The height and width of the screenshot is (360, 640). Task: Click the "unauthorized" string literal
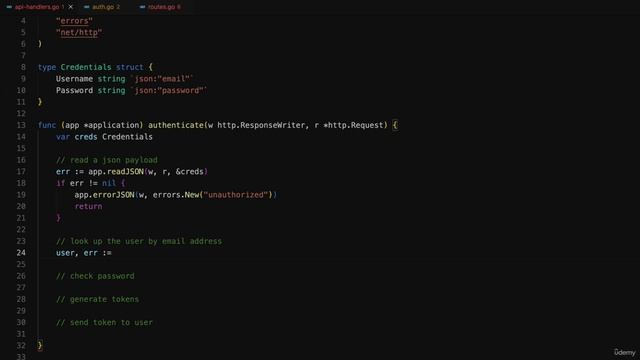pos(236,195)
